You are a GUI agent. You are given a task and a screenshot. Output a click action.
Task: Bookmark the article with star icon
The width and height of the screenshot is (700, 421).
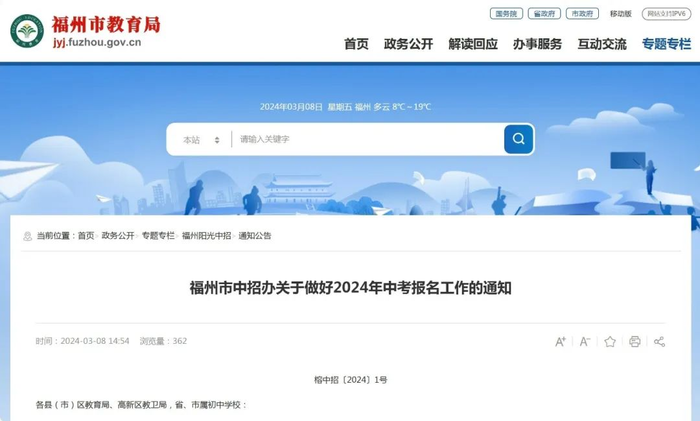click(x=610, y=342)
